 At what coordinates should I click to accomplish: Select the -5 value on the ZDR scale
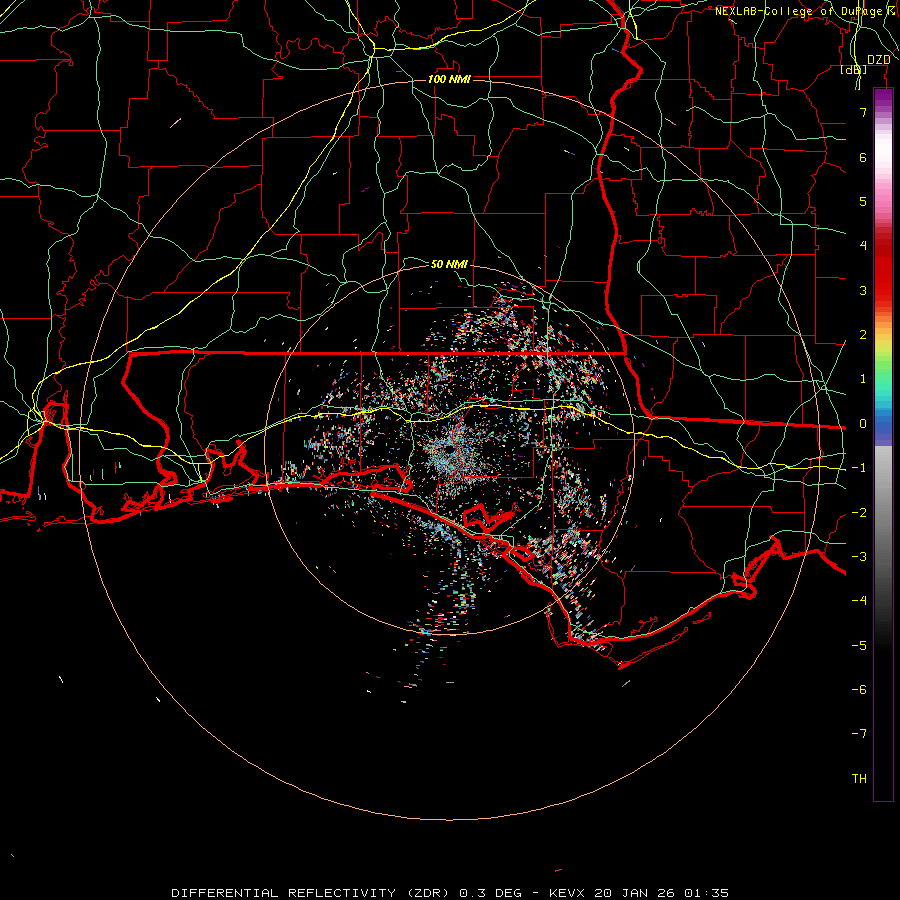click(859, 646)
